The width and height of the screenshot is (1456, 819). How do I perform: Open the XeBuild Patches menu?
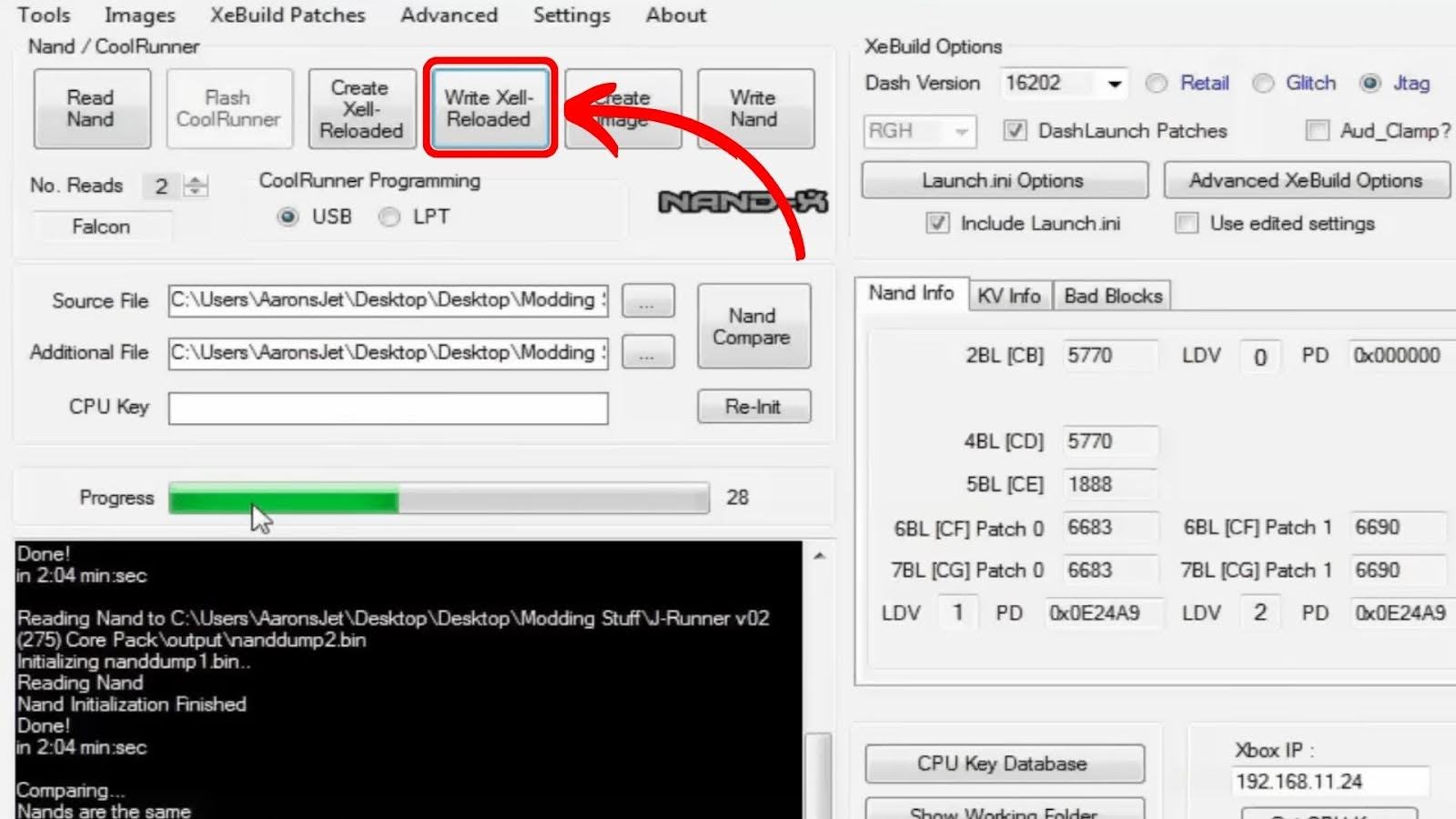click(287, 15)
